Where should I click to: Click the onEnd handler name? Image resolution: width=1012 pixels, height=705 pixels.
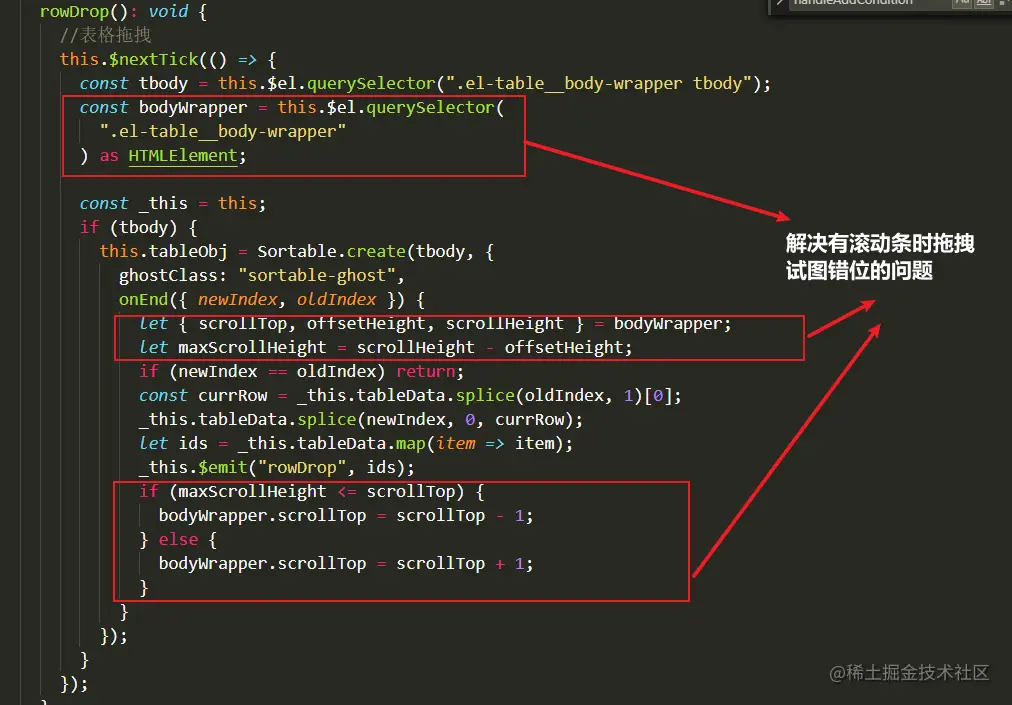coord(143,300)
